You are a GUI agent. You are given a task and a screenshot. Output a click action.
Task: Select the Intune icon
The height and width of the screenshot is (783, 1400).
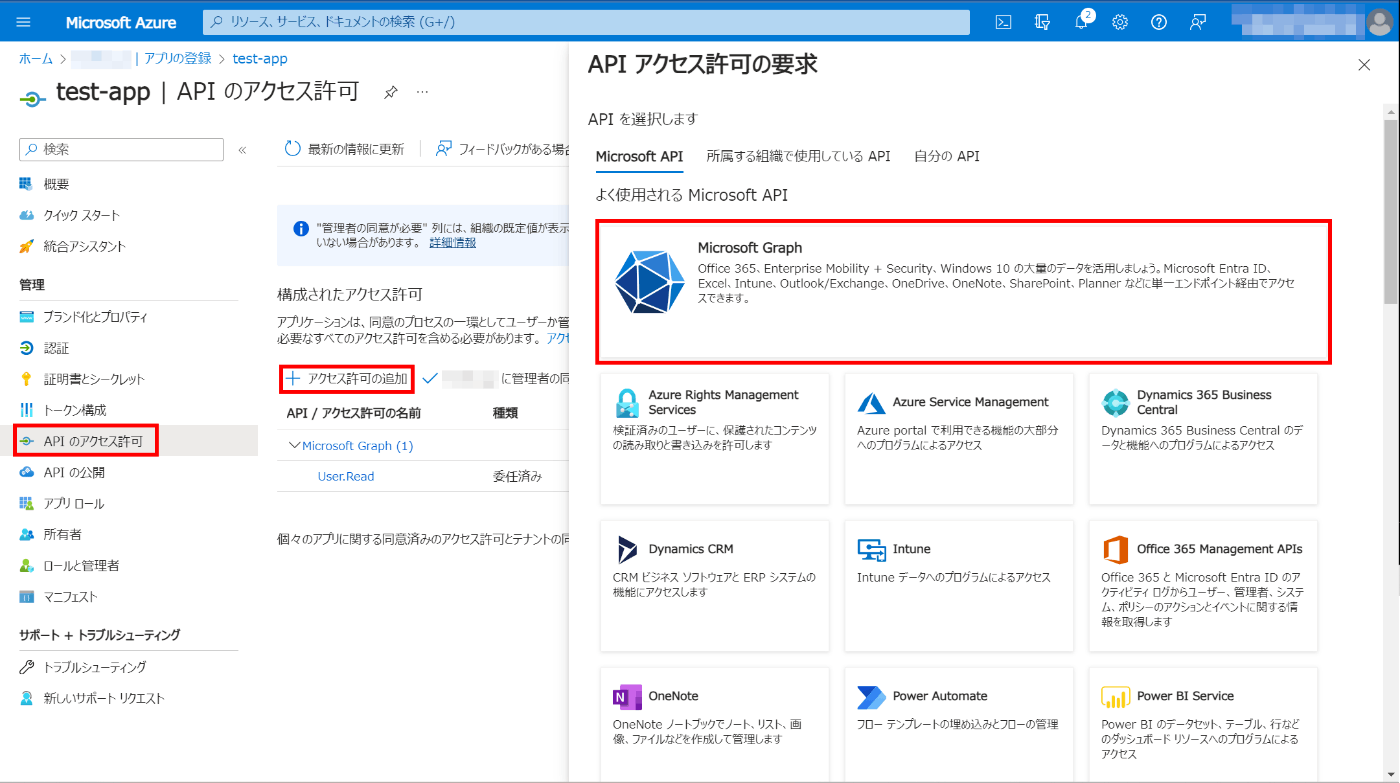tap(871, 550)
